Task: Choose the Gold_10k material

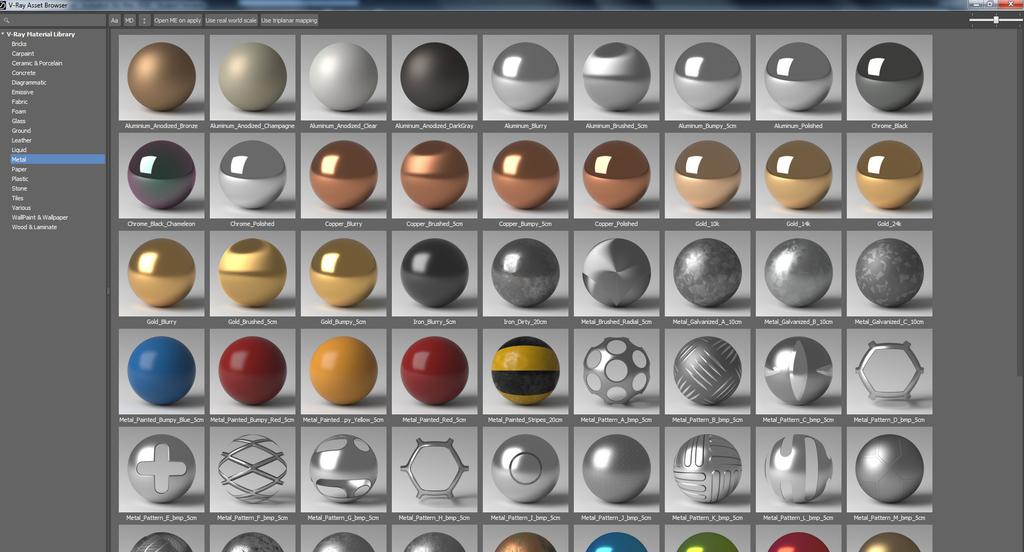Action: click(x=707, y=176)
